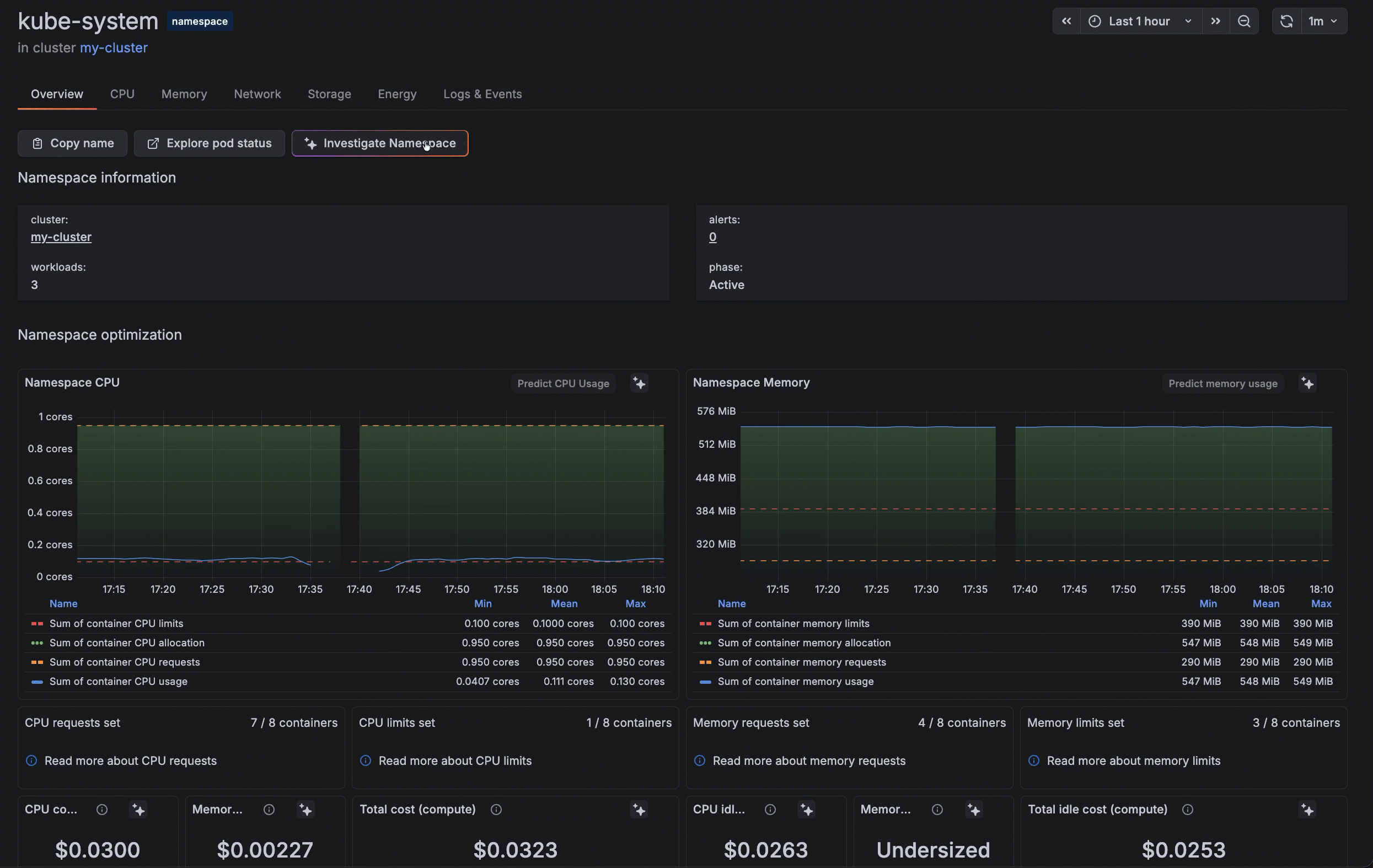Open the my-cluster link
Image resolution: width=1373 pixels, height=868 pixels.
pyautogui.click(x=113, y=48)
